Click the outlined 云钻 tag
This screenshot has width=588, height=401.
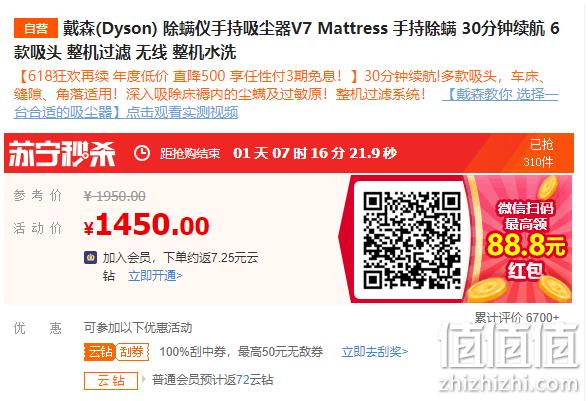pyautogui.click(x=111, y=380)
